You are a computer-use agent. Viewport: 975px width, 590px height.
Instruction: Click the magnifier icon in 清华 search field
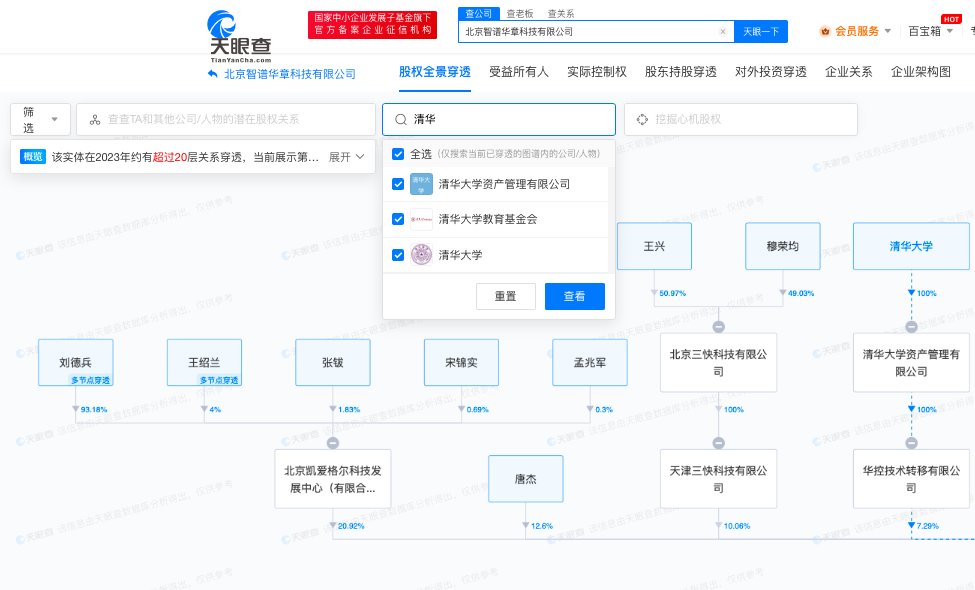401,119
